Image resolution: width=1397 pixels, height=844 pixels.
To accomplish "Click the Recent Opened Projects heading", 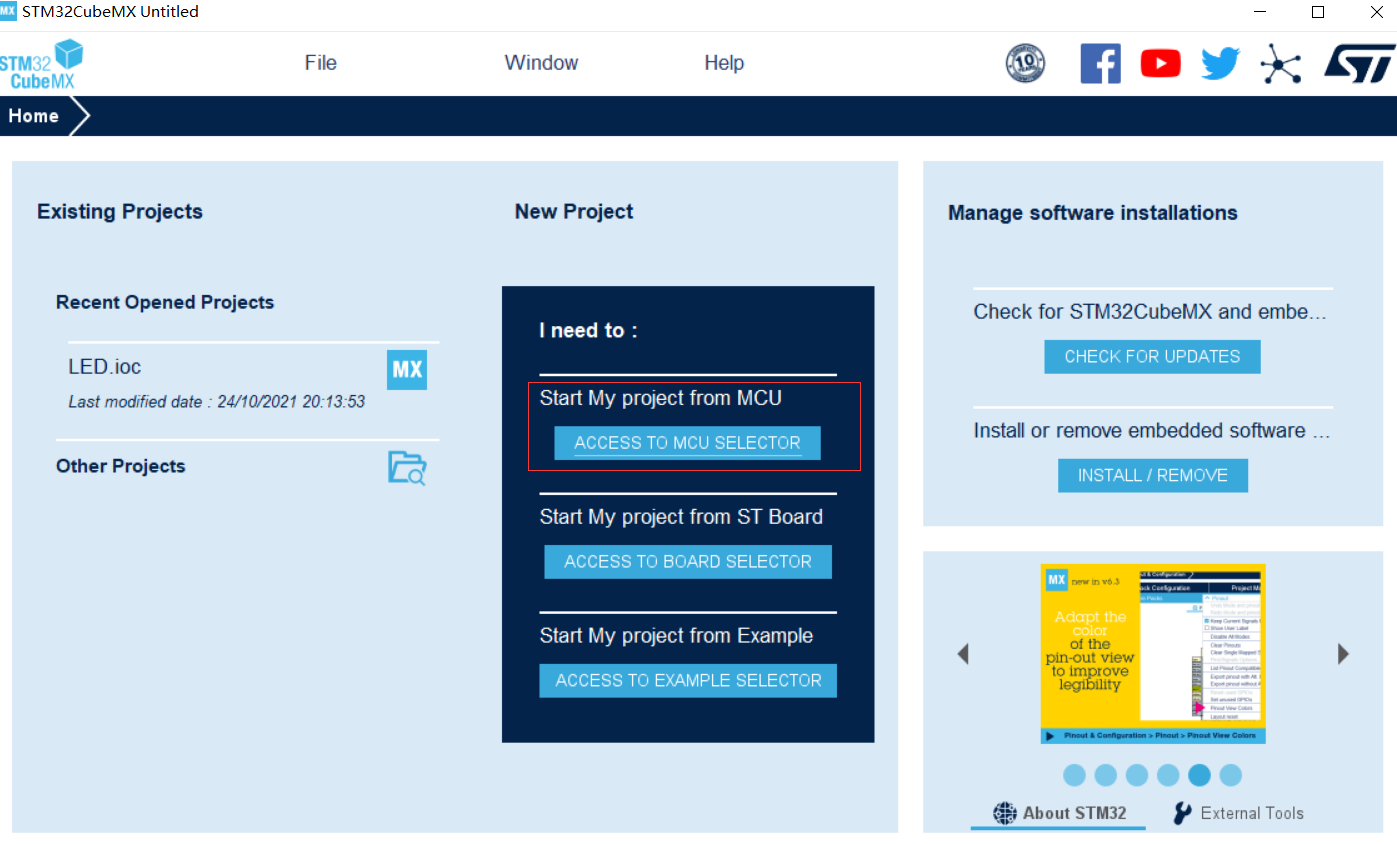I will click(165, 302).
